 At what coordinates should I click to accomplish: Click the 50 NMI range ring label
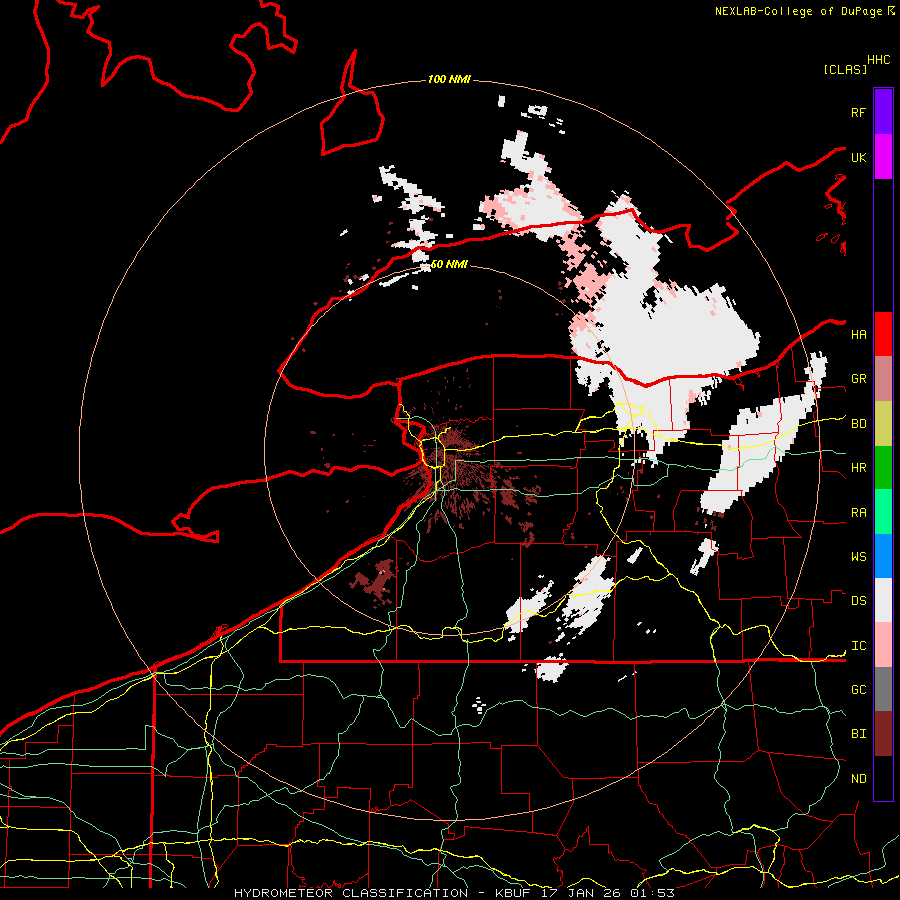[449, 264]
